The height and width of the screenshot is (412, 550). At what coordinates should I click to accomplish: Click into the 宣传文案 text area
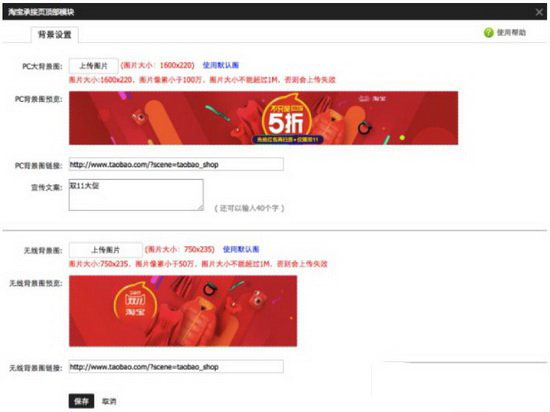(x=136, y=195)
